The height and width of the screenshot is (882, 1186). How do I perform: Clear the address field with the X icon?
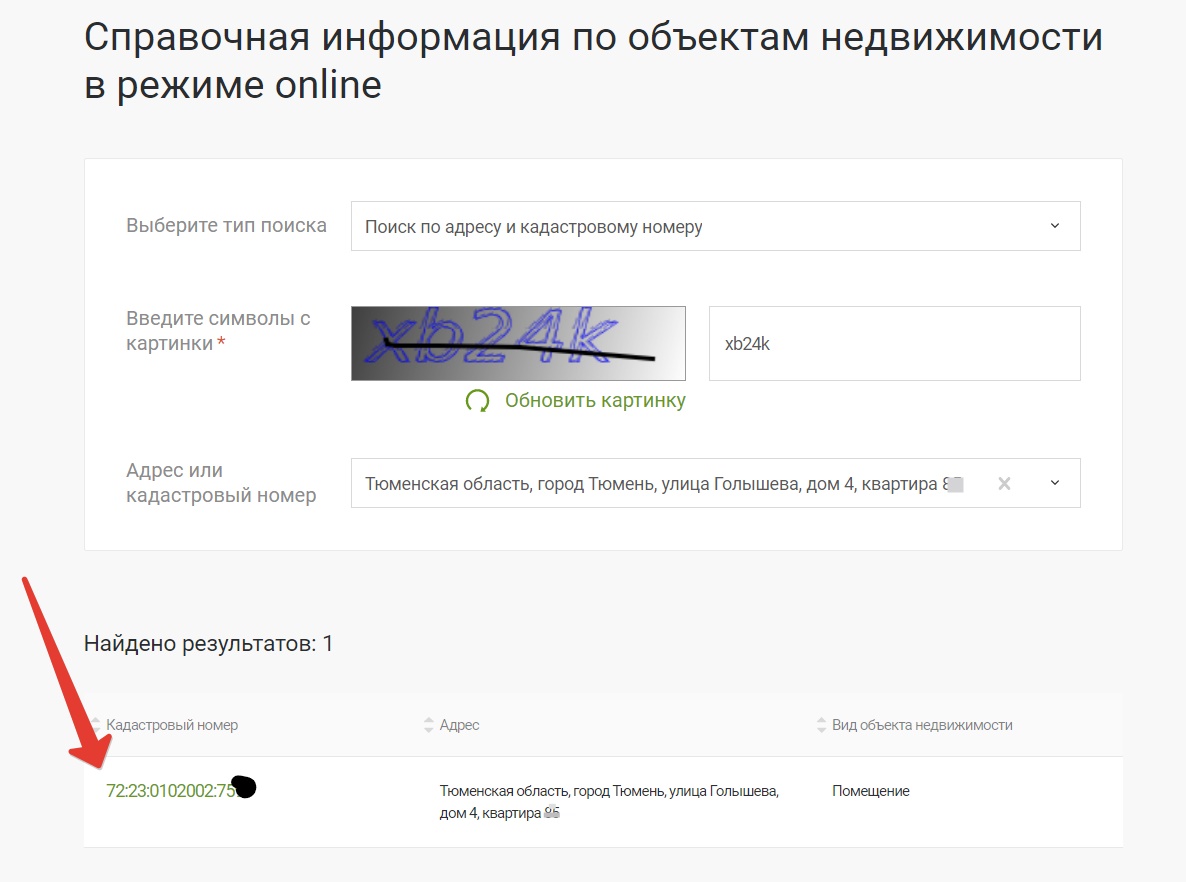tap(1004, 483)
